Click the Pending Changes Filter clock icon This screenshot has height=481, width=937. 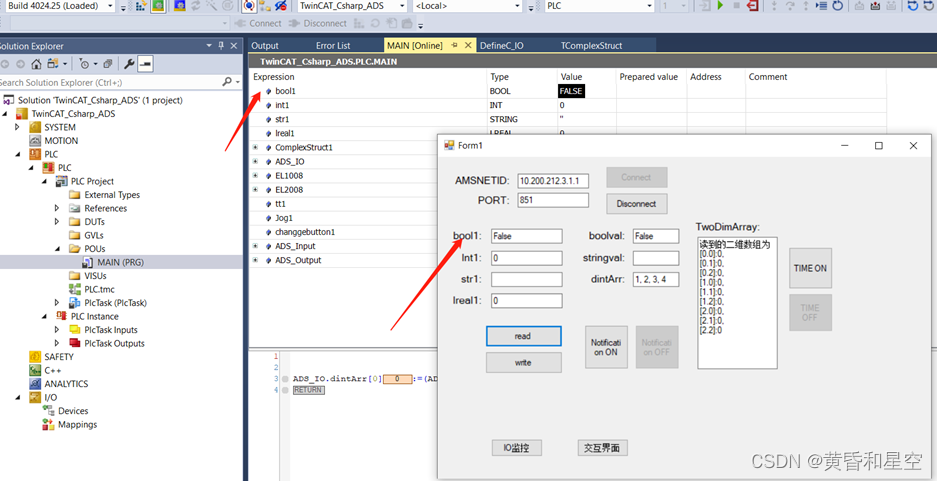85,63
